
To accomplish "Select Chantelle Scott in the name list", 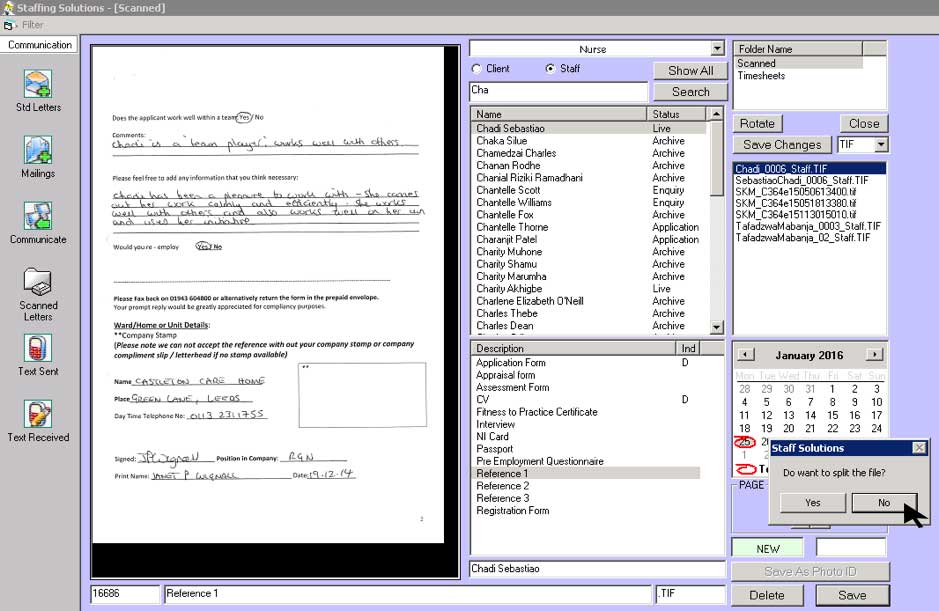I will point(508,190).
